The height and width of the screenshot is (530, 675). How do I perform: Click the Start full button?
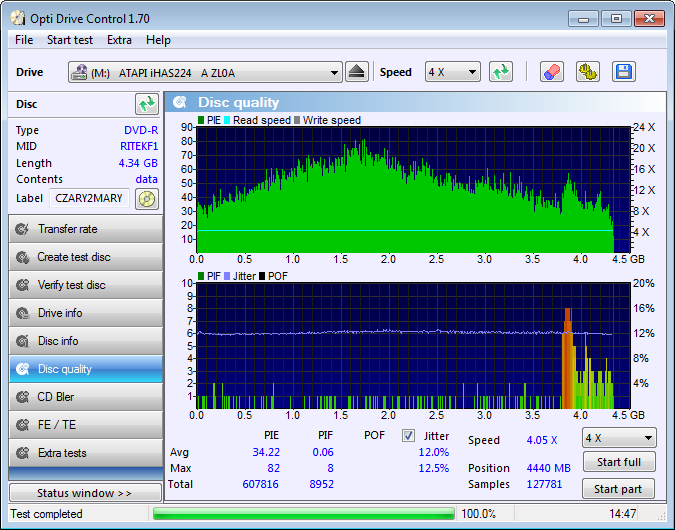coord(619,462)
